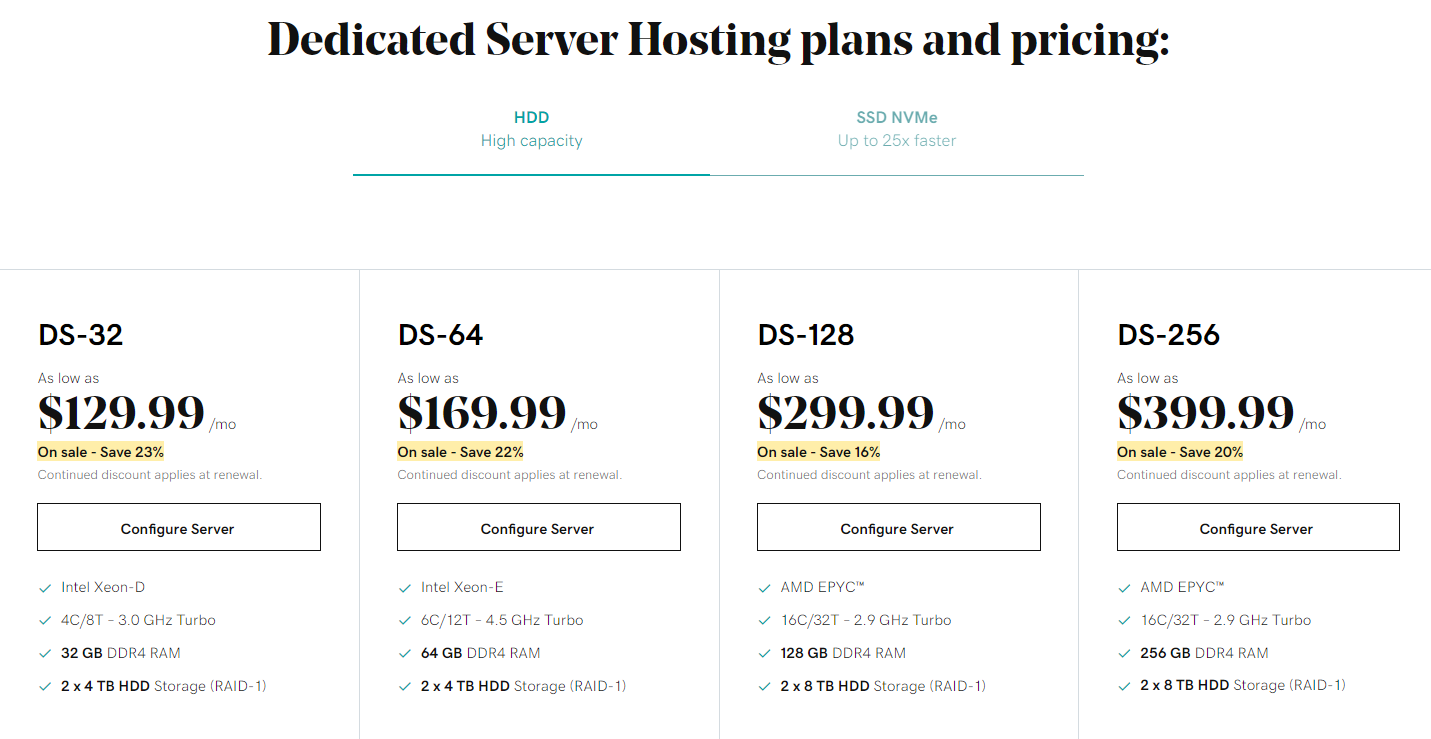Image resolution: width=1431 pixels, height=739 pixels.
Task: Configure Server for DS-128 plan
Action: pos(898,527)
